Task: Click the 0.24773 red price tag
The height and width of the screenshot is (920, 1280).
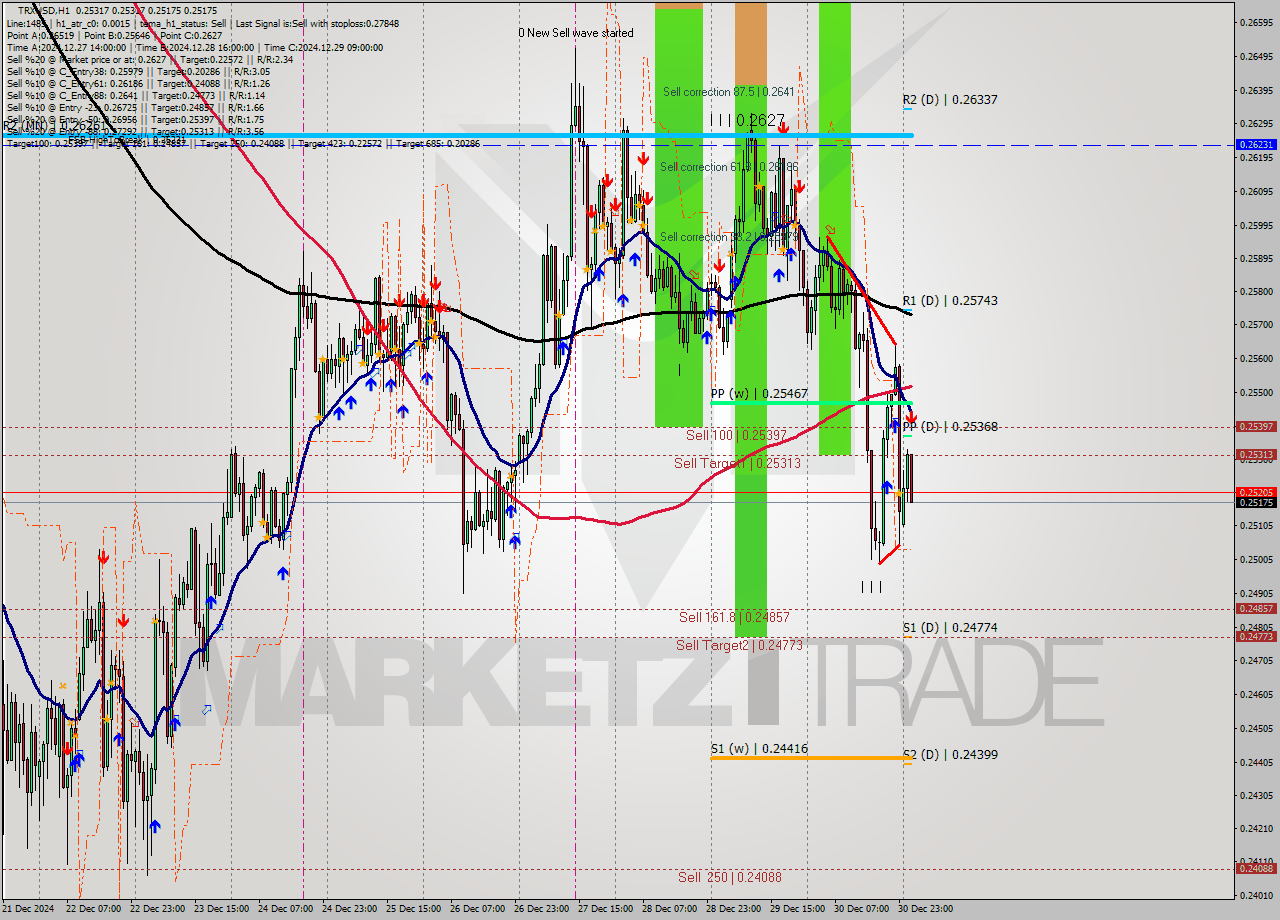Action: click(x=1256, y=636)
